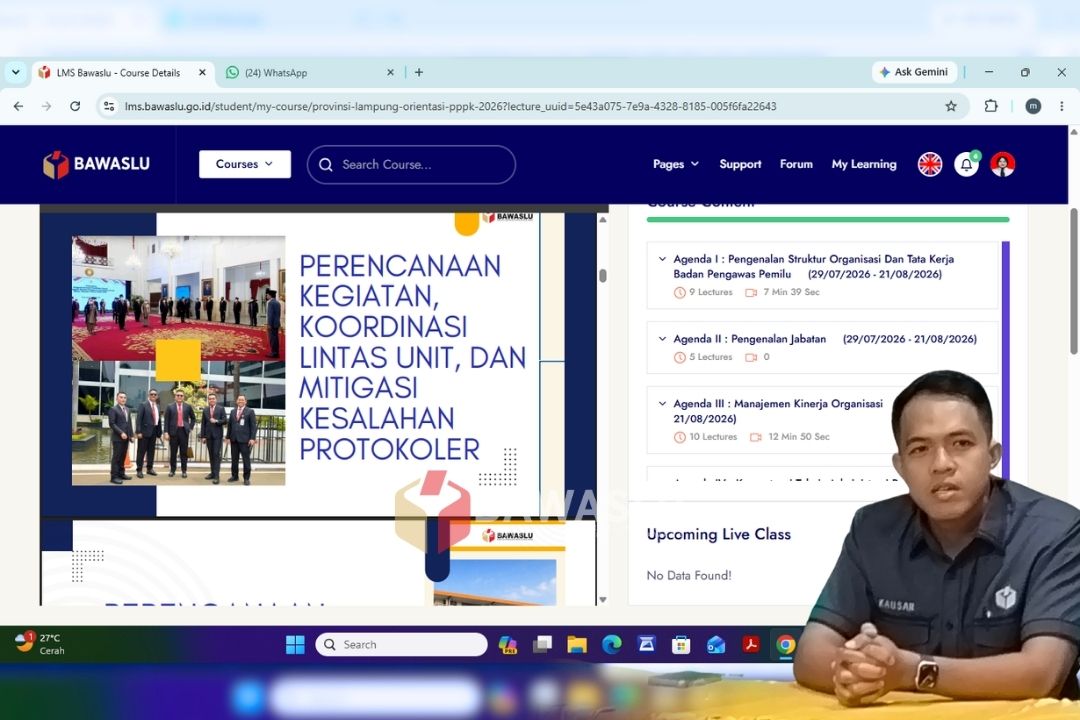Image resolution: width=1080 pixels, height=720 pixels.
Task: Expand the Pages menu
Action: (676, 164)
